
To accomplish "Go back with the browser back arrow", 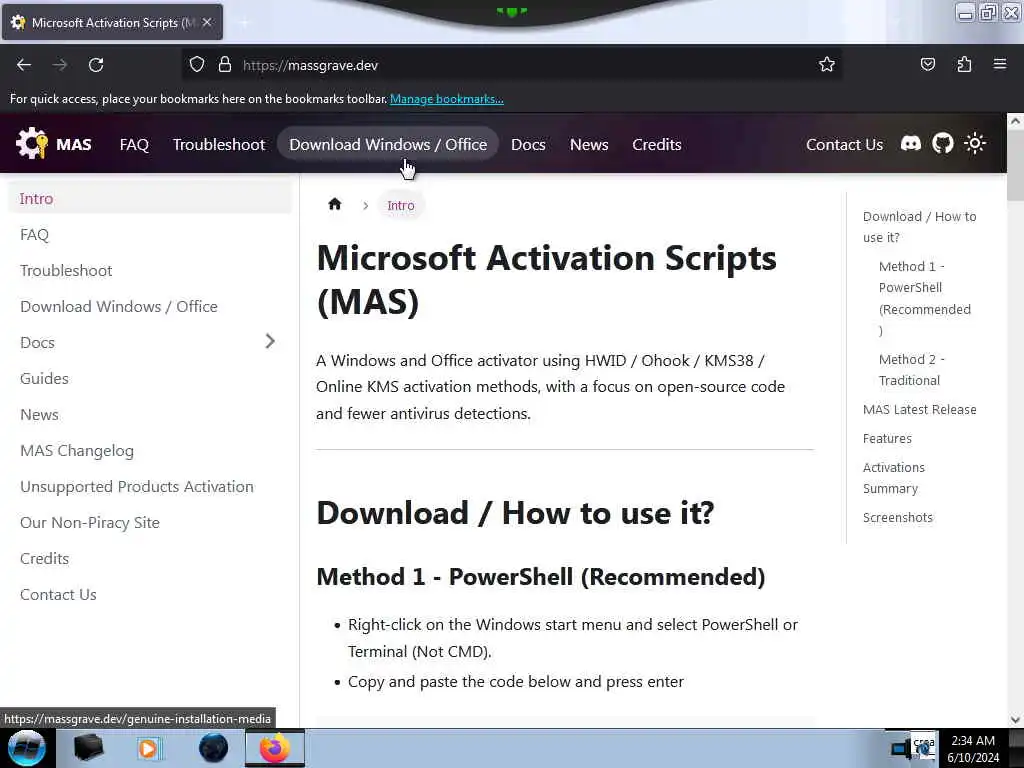I will tap(24, 65).
